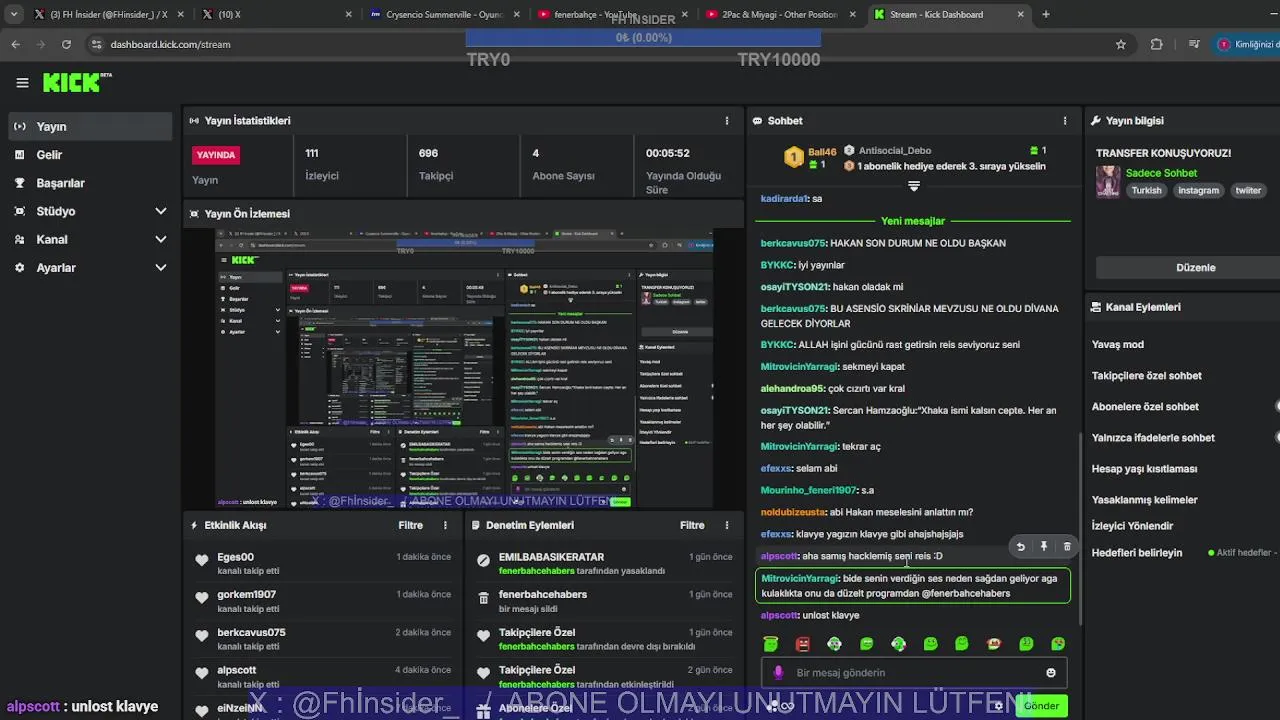Image resolution: width=1280 pixels, height=720 pixels.
Task: Open Sohbet panel three-dot menu
Action: 1065,120
